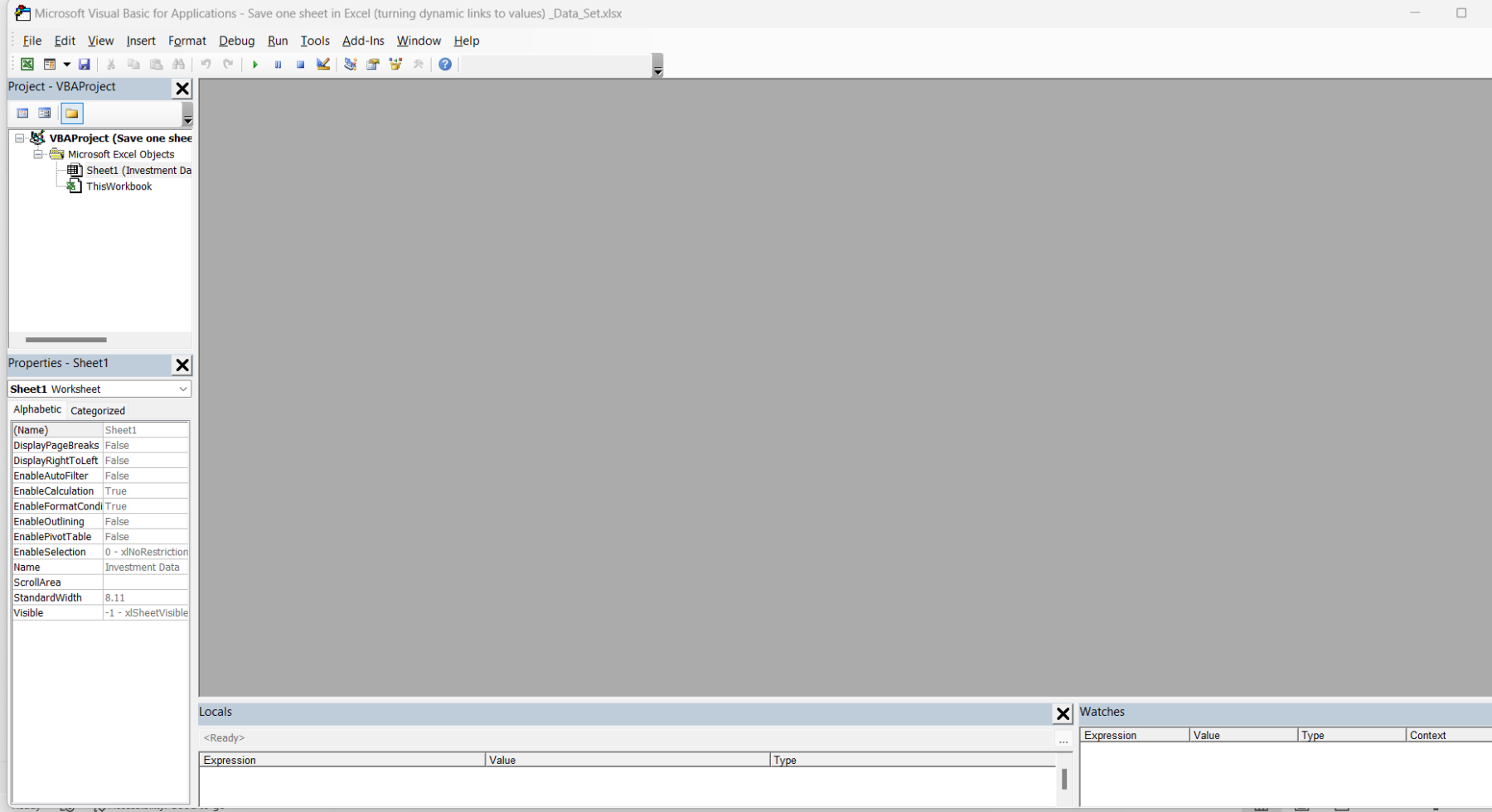Viewport: 1492px width, 812px height.
Task: Switch to the Categorized properties tab
Action: click(x=98, y=411)
